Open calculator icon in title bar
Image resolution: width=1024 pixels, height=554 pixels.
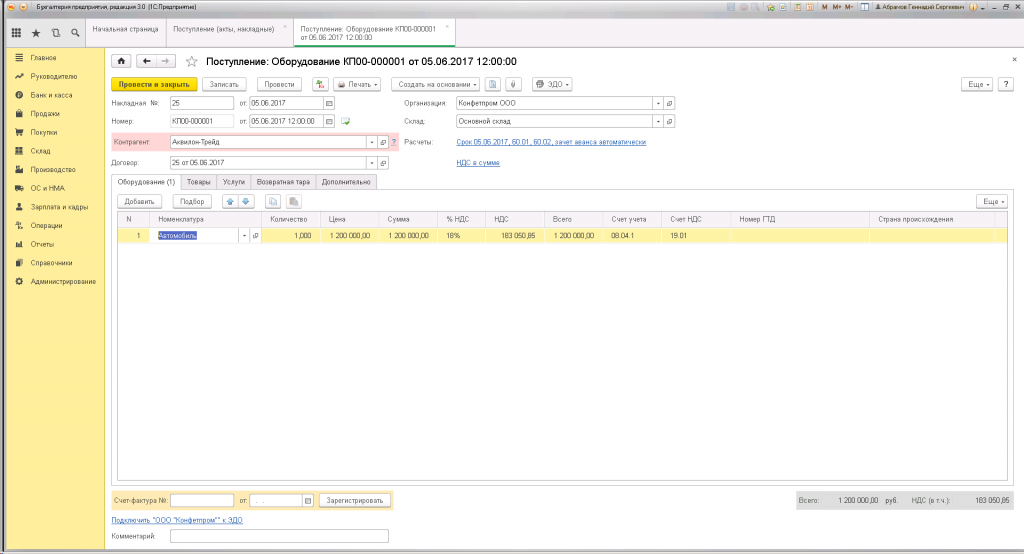click(x=797, y=7)
